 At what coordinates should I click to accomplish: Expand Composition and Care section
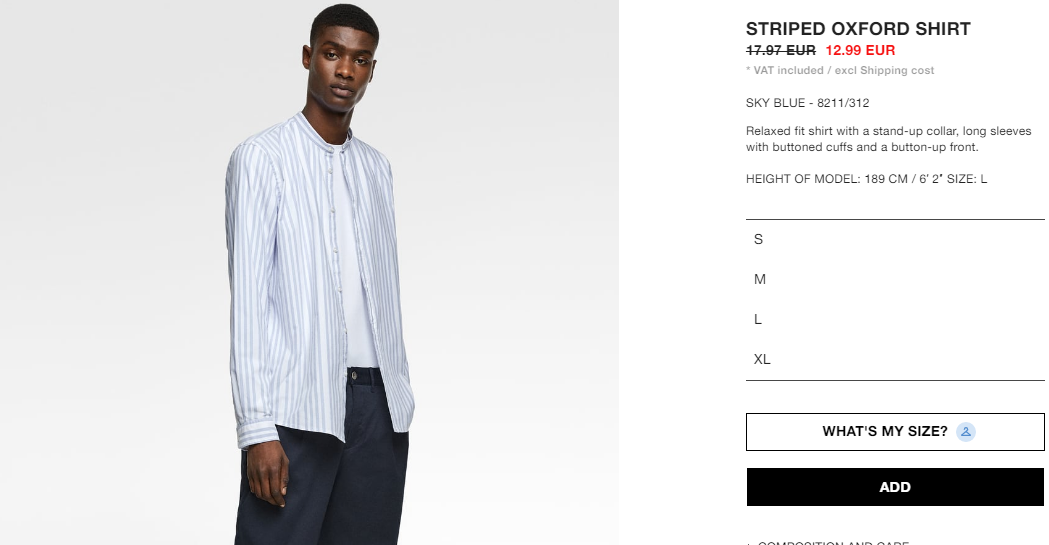[828, 542]
